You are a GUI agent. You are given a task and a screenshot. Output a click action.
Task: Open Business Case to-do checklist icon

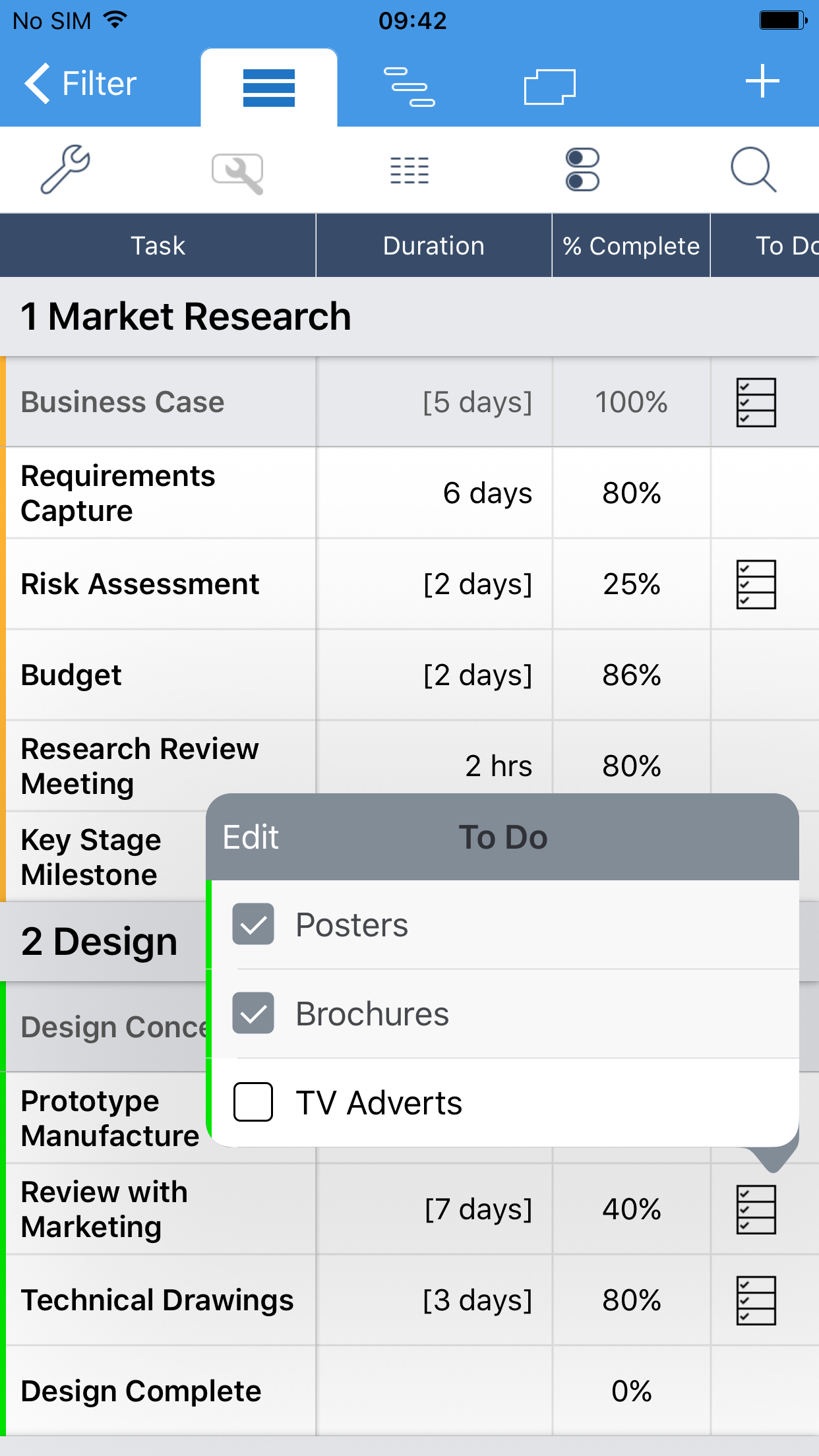pyautogui.click(x=756, y=402)
